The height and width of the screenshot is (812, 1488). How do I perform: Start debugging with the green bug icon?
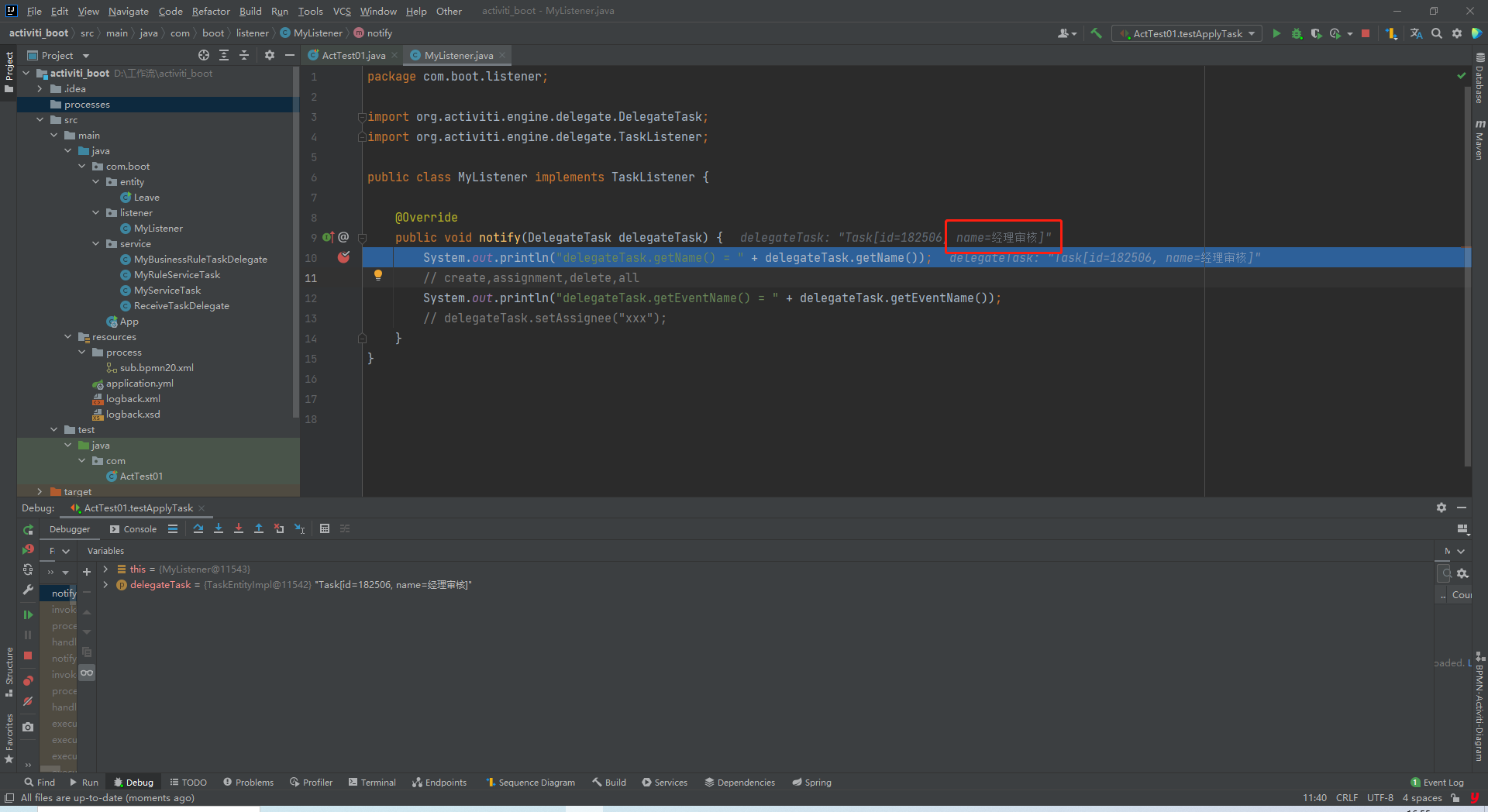(1297, 33)
